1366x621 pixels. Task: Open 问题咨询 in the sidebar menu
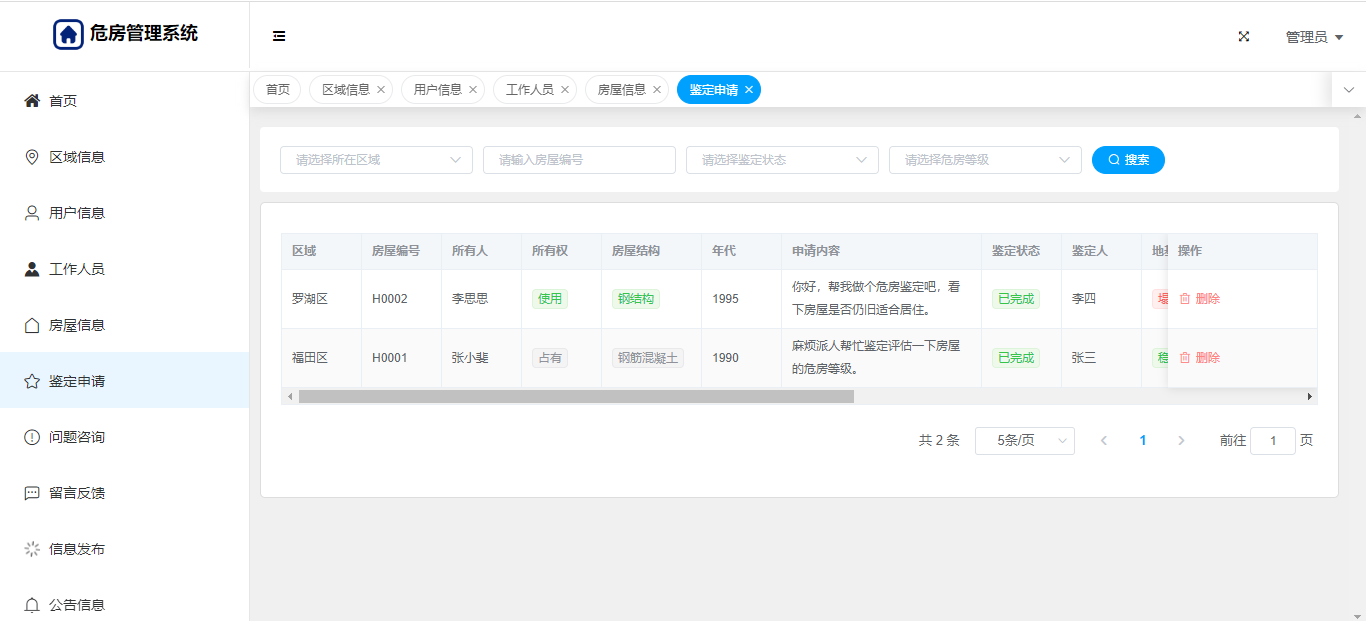point(77,437)
